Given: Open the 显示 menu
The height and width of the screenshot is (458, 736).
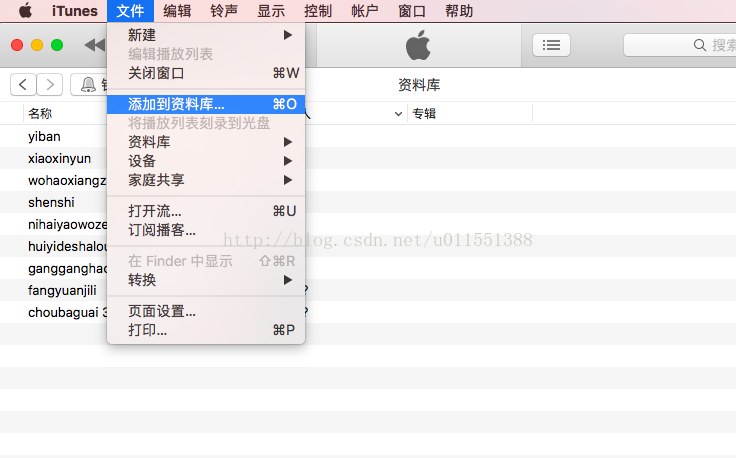Looking at the screenshot, I should coord(271,11).
